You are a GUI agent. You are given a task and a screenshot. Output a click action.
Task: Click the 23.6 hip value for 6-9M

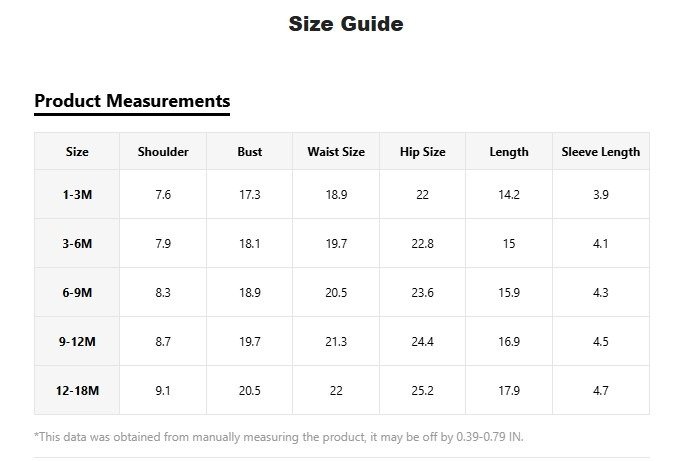click(422, 293)
